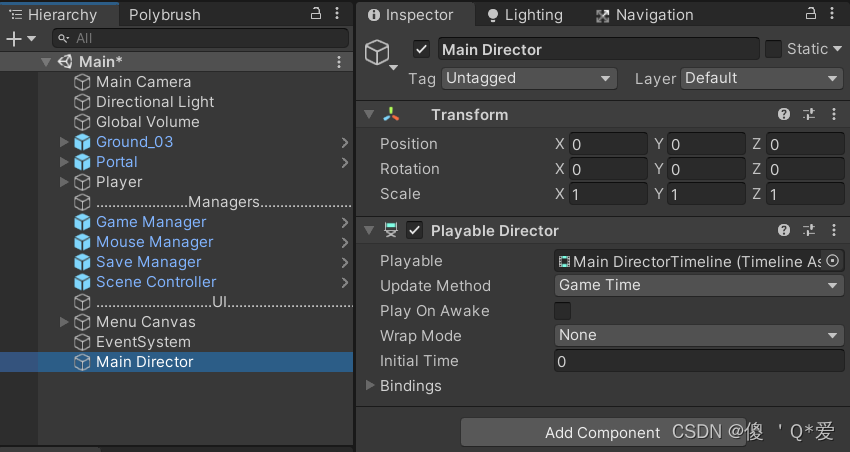
Task: Expand the Bindings section
Action: click(x=371, y=385)
